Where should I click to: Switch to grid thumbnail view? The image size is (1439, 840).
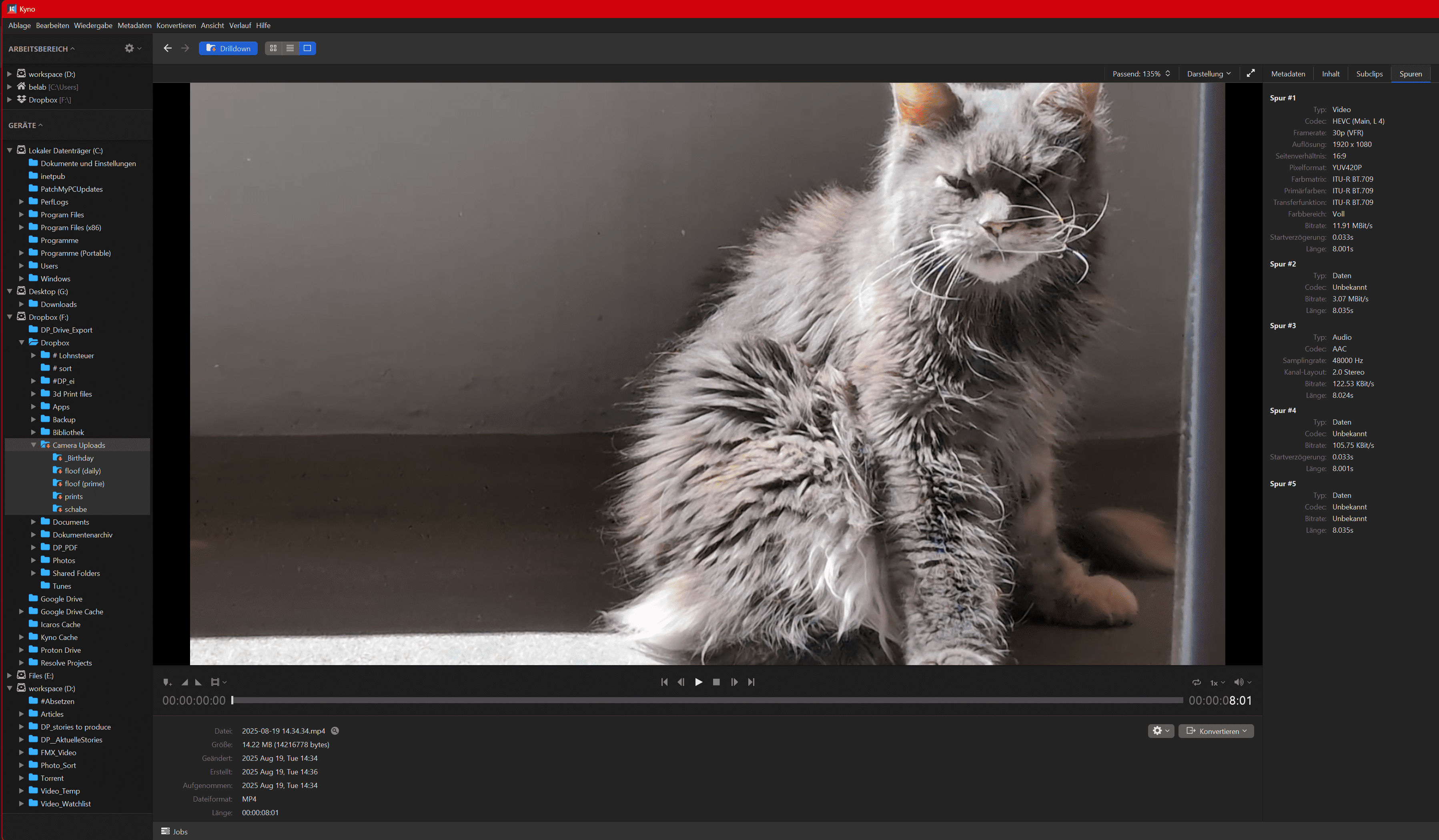274,48
